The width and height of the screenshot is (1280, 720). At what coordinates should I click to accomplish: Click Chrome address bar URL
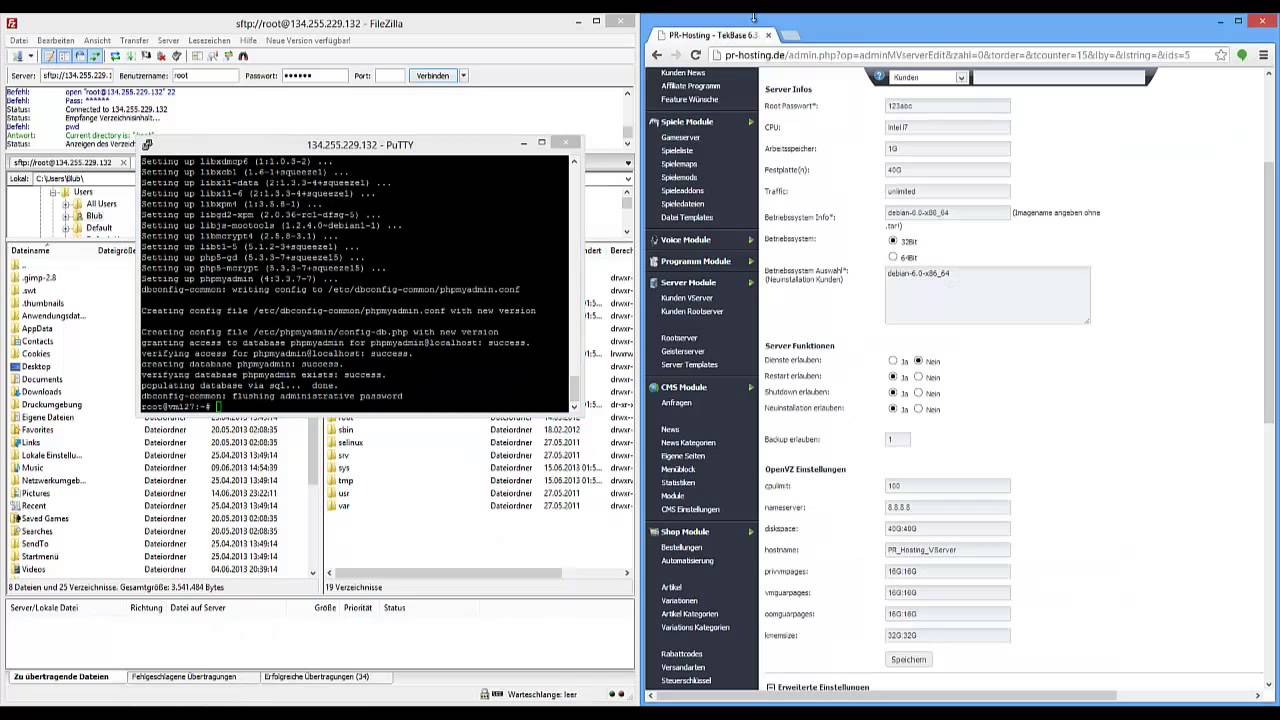click(957, 55)
